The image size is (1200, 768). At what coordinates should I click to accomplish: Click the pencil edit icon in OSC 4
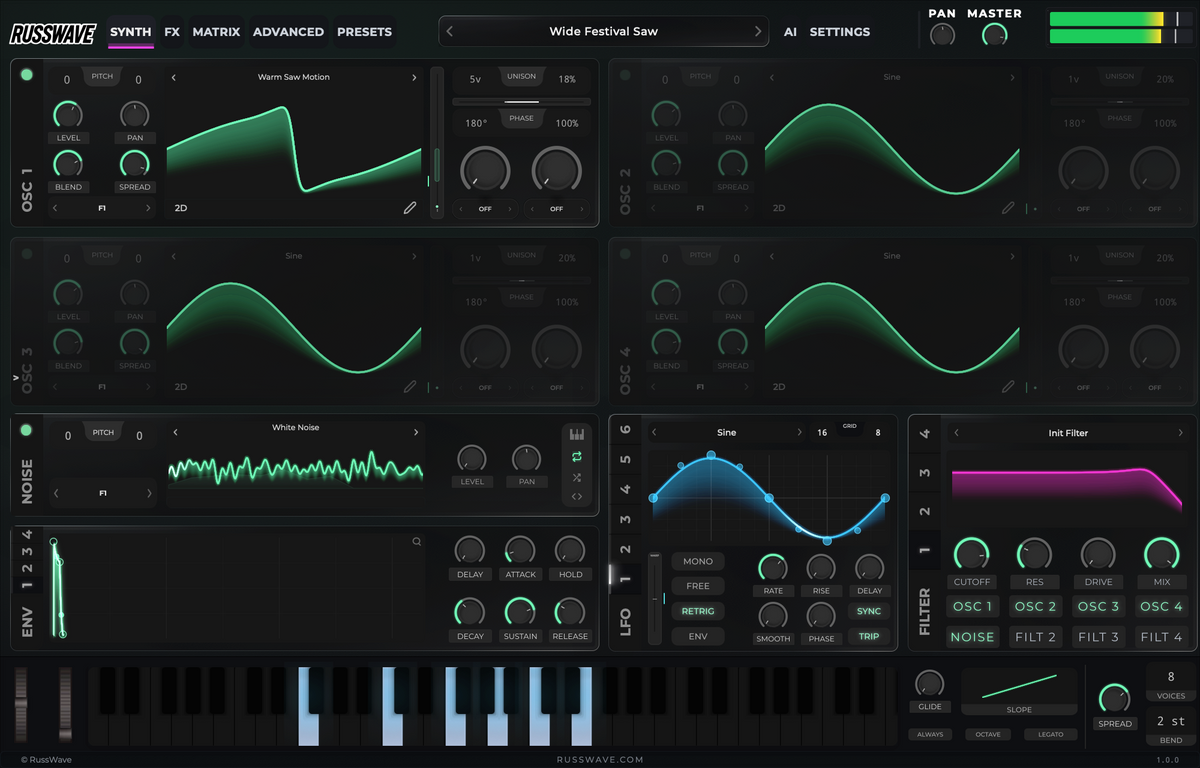(x=1008, y=386)
